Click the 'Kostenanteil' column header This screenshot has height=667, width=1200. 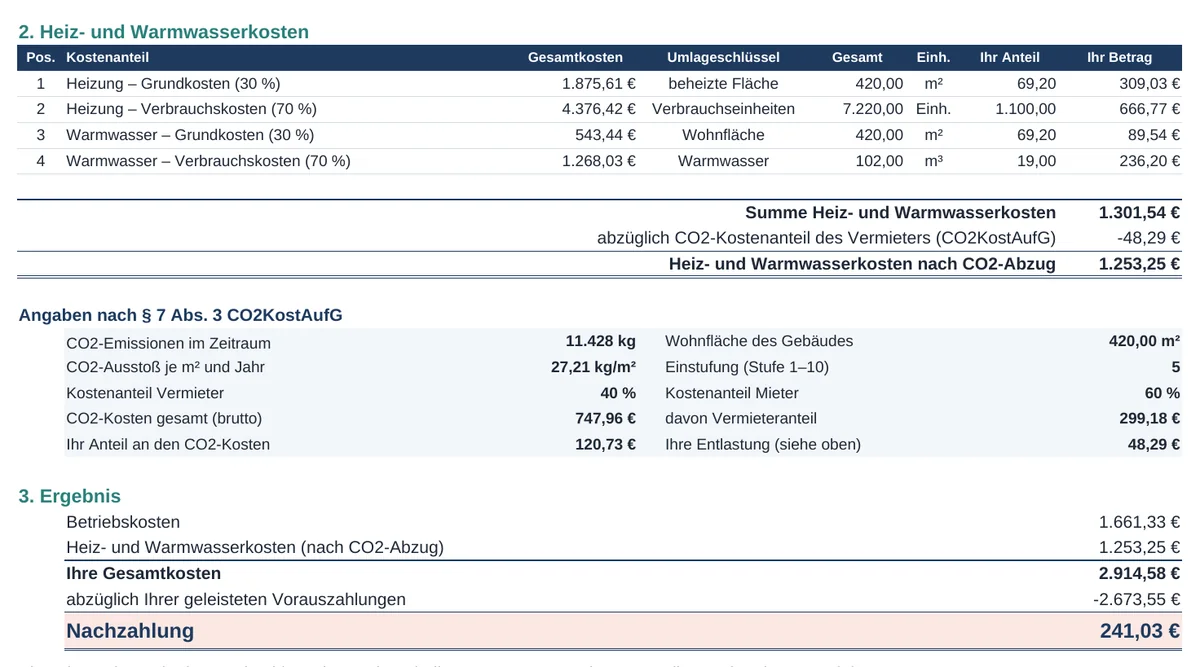click(107, 57)
